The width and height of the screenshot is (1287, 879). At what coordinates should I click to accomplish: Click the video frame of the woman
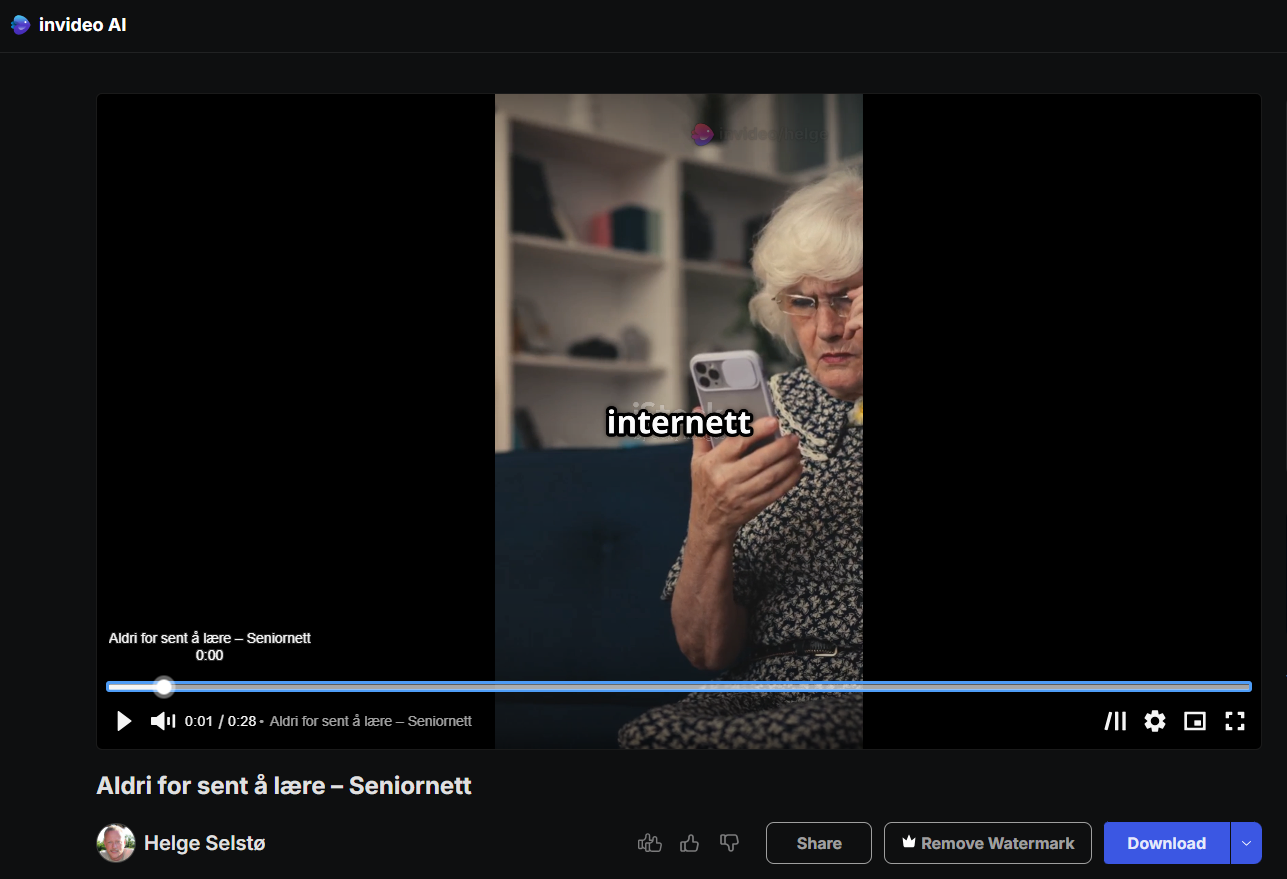678,300
